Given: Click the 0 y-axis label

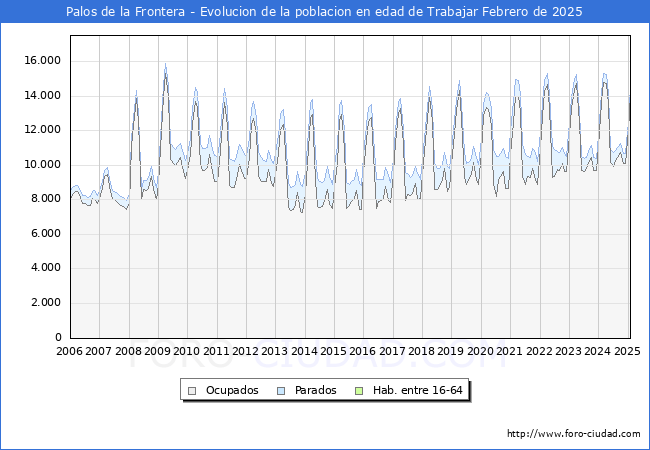Looking at the screenshot, I should pyautogui.click(x=58, y=338).
